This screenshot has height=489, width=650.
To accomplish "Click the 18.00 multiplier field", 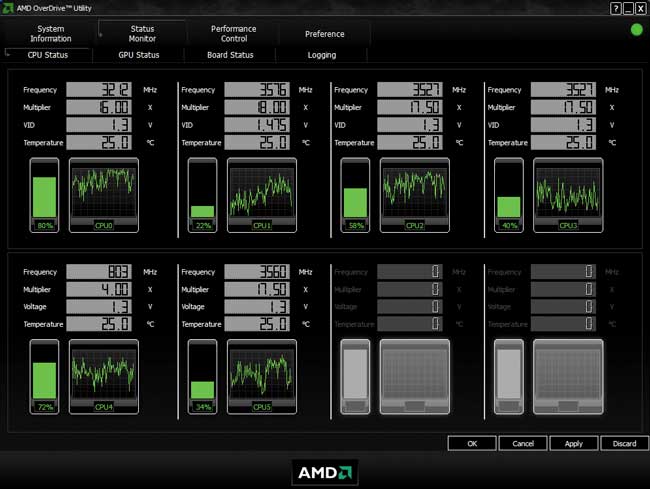I will point(257,107).
